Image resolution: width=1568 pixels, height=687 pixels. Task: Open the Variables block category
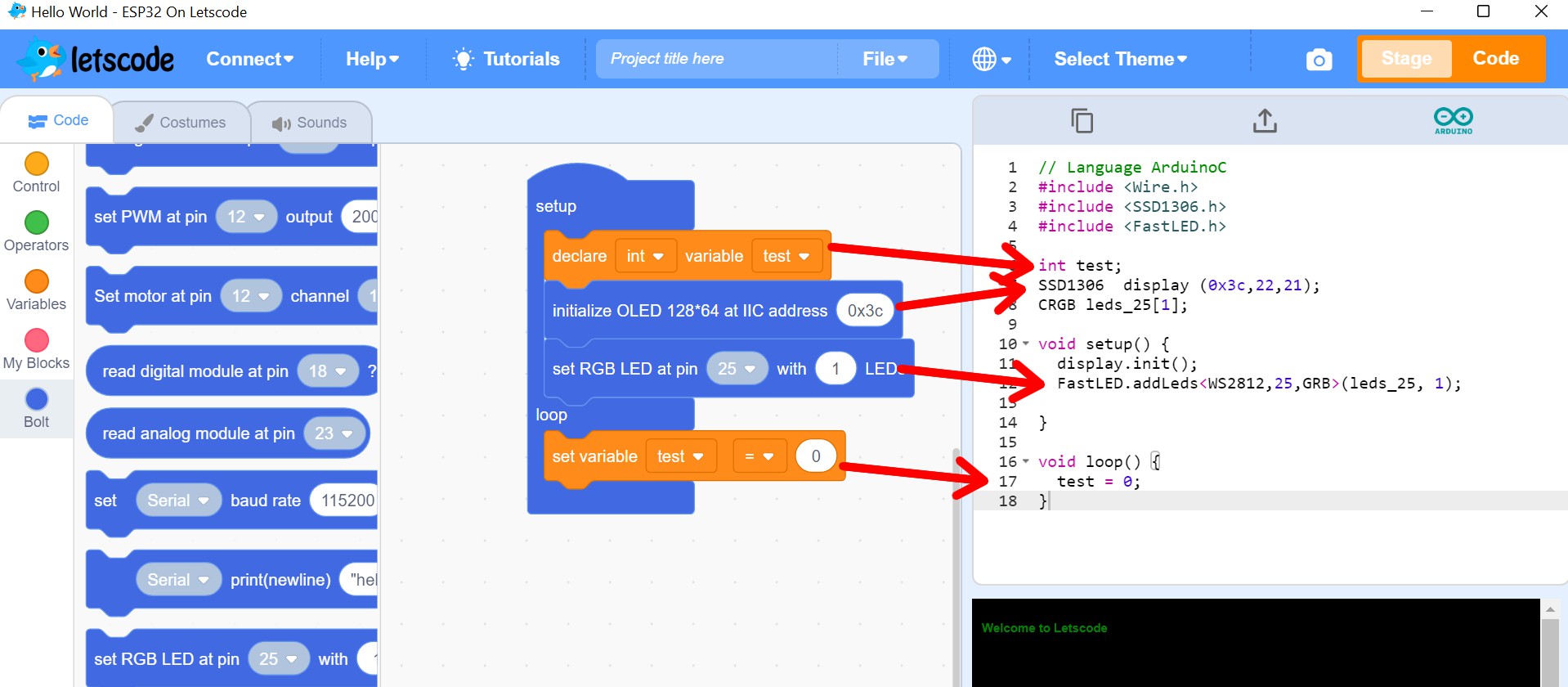36,290
